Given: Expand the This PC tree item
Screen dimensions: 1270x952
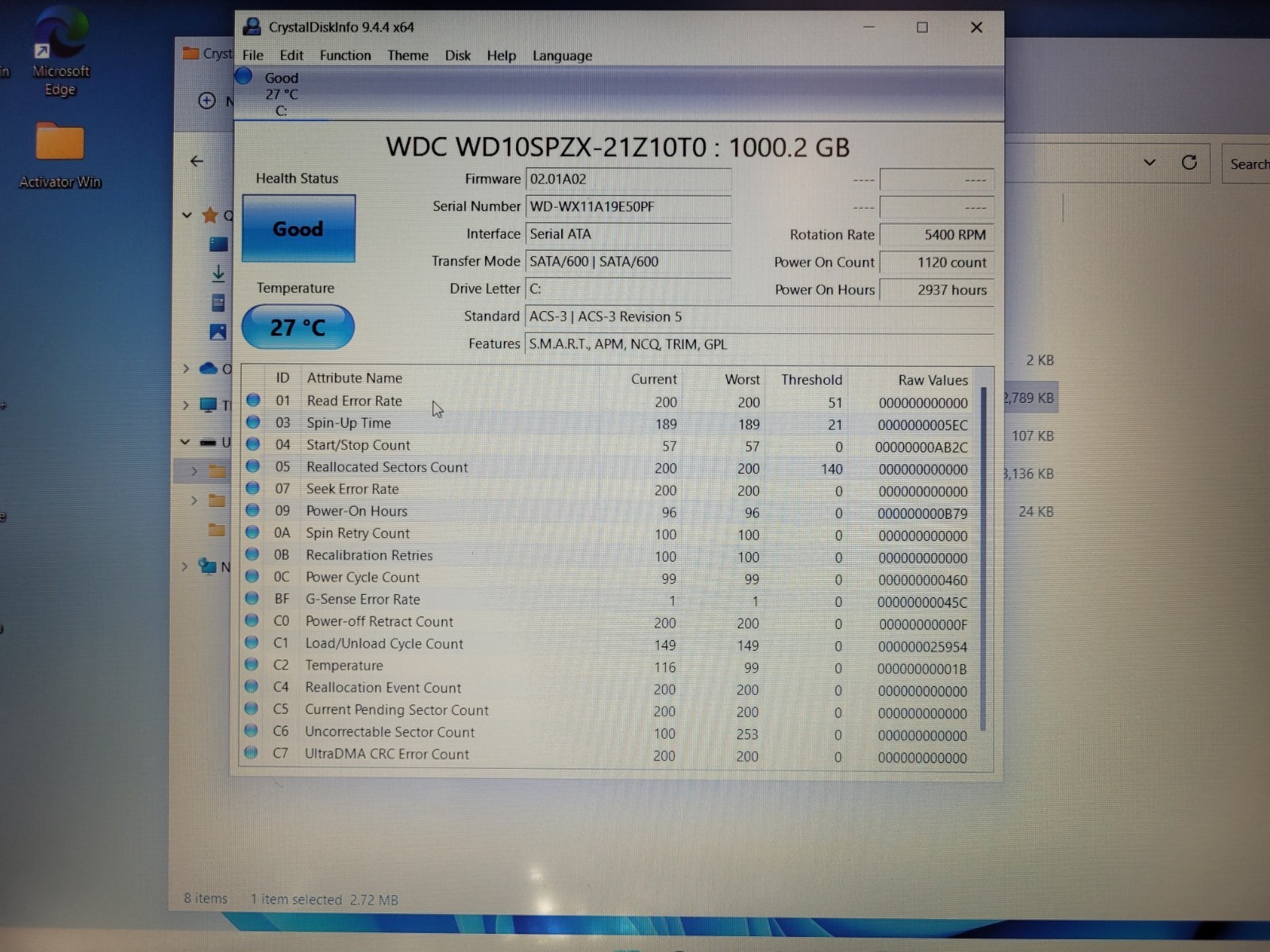Looking at the screenshot, I should tap(186, 405).
